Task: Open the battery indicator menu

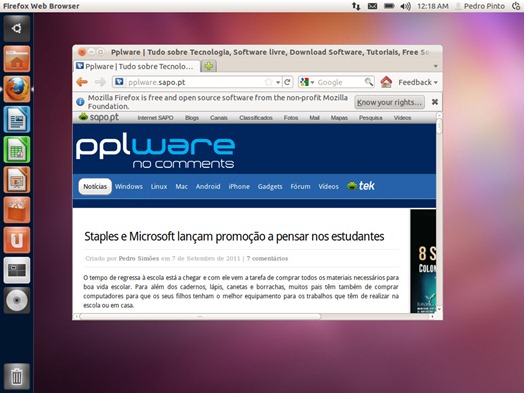Action: click(x=389, y=6)
